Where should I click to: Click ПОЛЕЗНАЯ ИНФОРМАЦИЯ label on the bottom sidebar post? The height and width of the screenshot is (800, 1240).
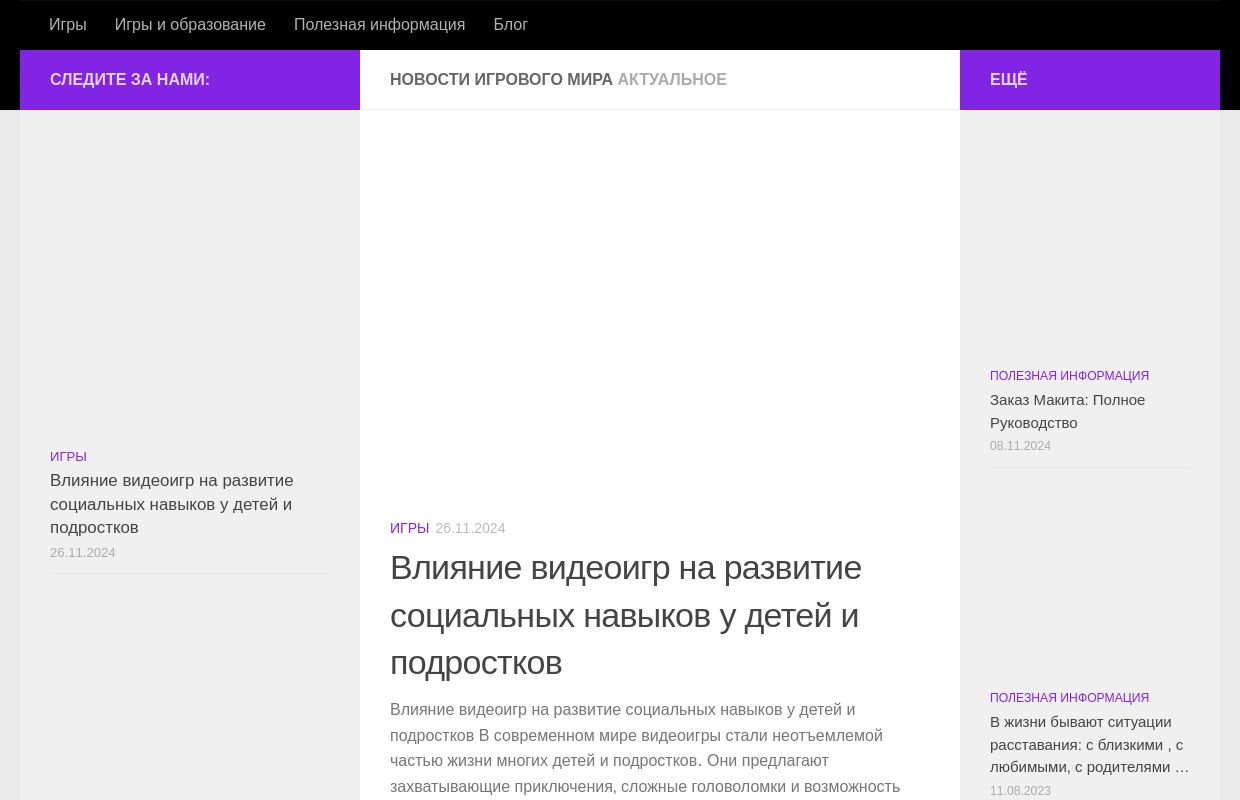coord(1069,697)
